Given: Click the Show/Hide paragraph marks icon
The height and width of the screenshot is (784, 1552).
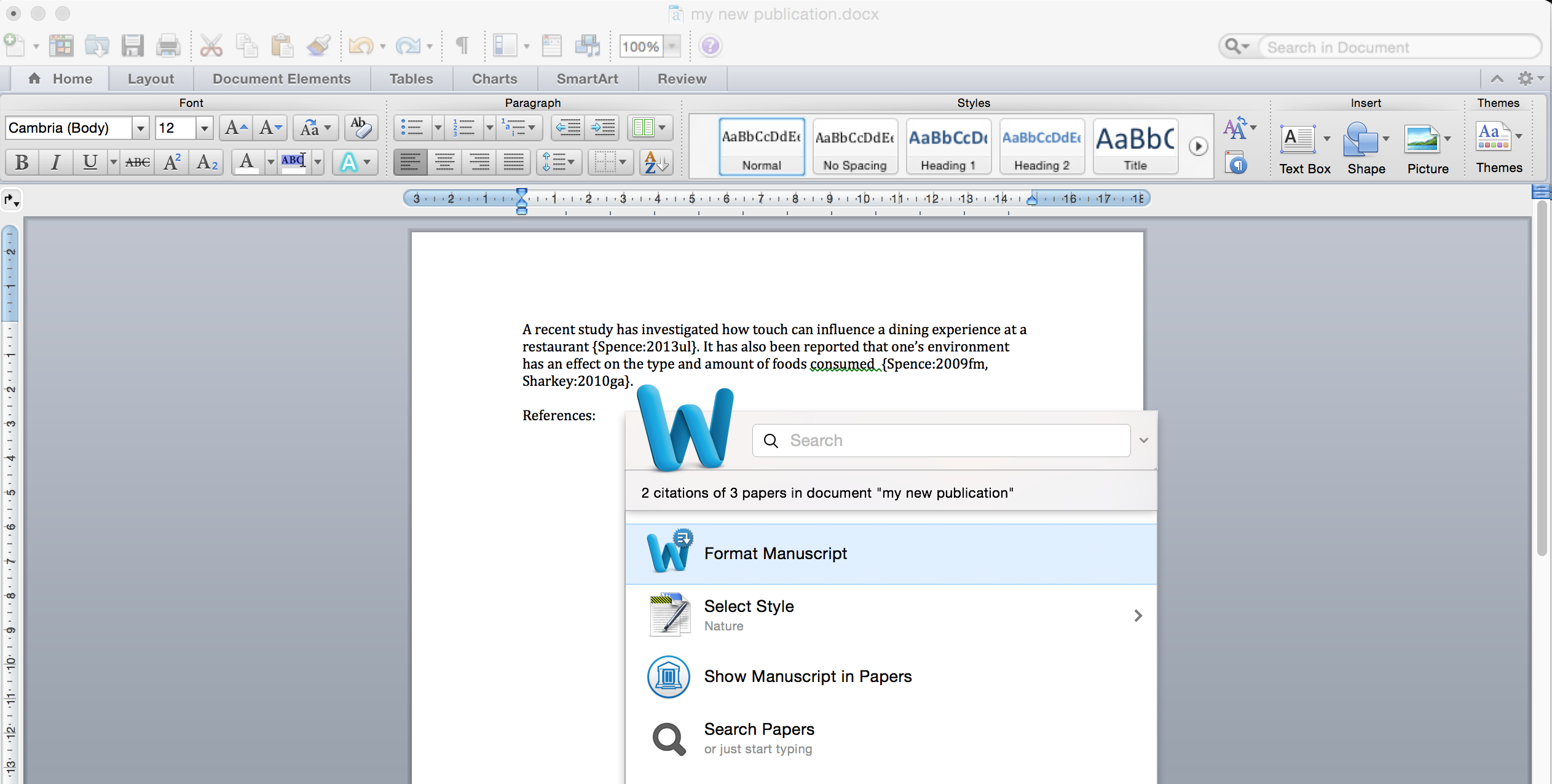Looking at the screenshot, I should pos(462,46).
